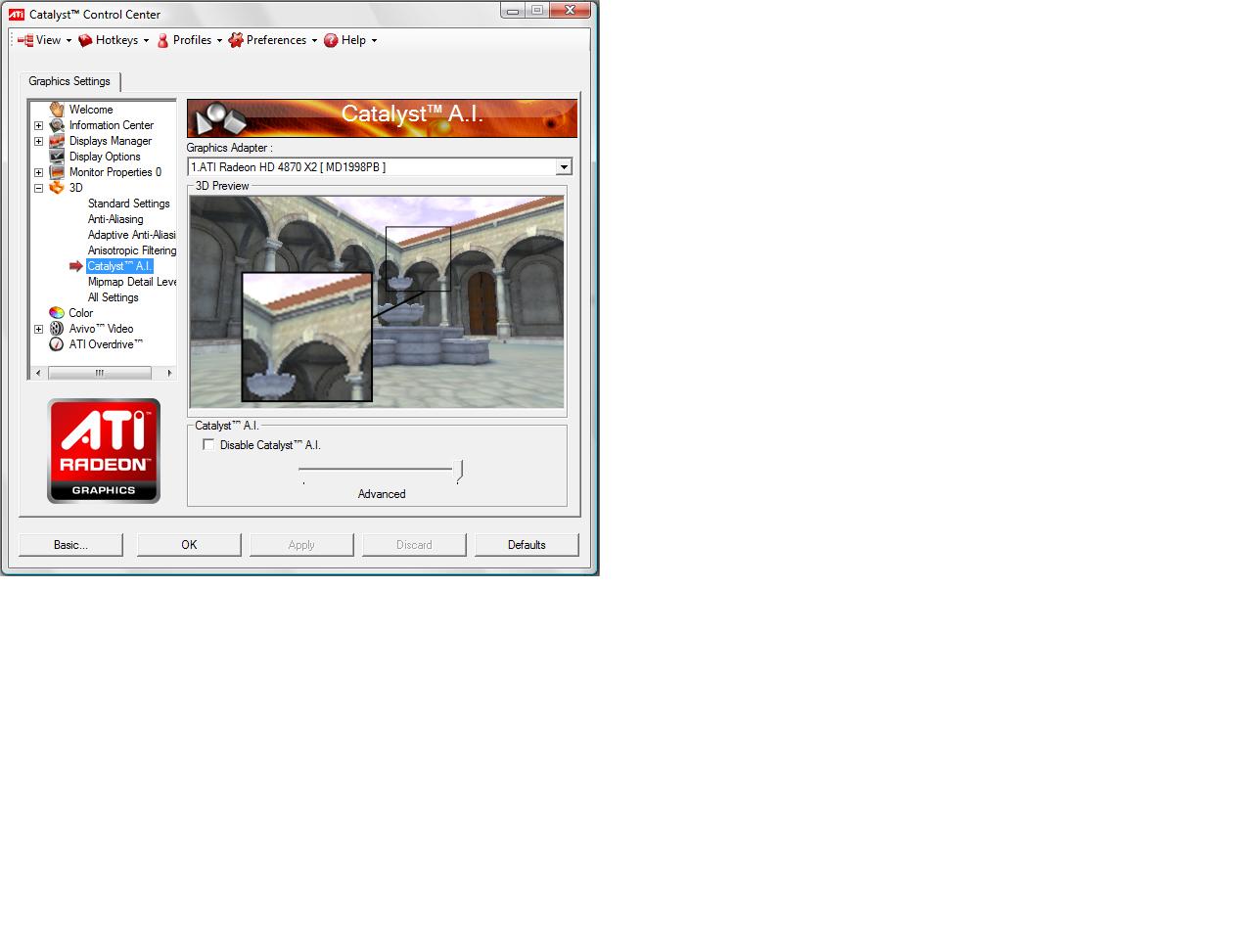Viewport: 1238px width, 952px height.
Task: Click the Avivo Video reel icon
Action: point(57,329)
